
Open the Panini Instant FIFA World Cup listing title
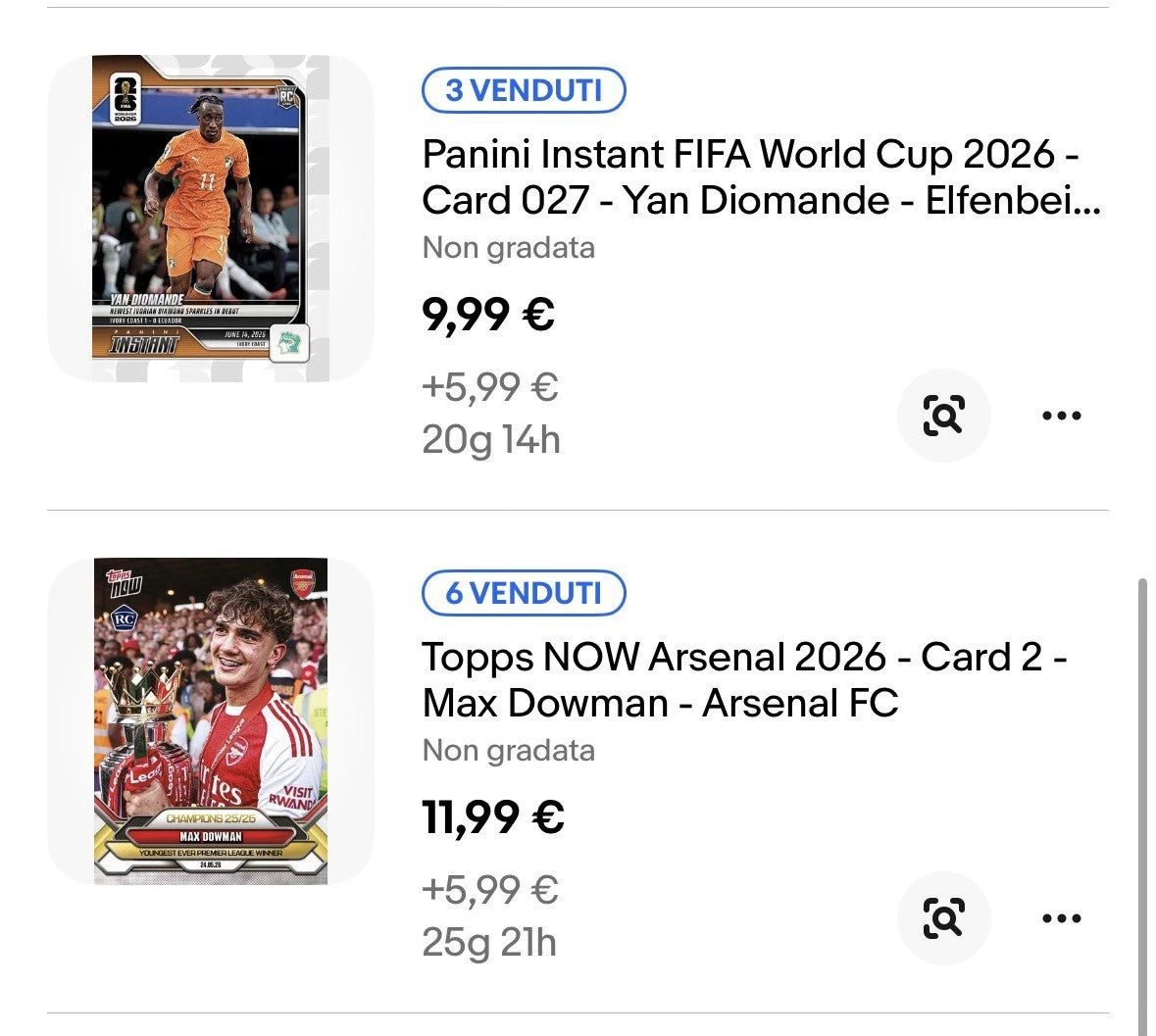tap(761, 176)
